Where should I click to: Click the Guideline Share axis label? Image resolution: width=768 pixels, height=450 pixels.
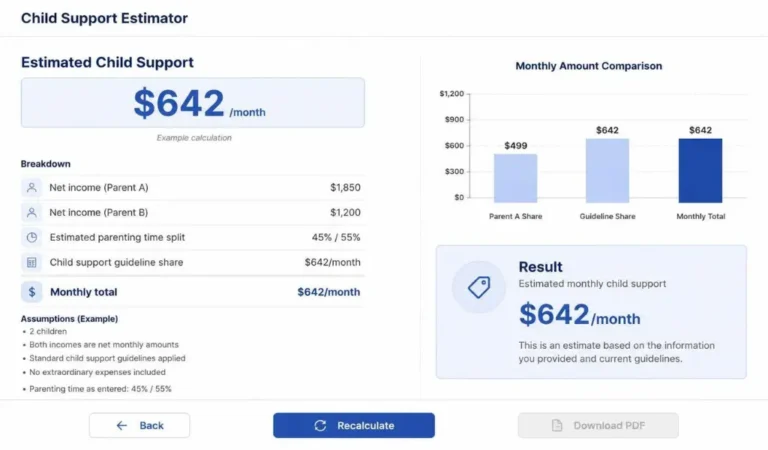tap(607, 216)
